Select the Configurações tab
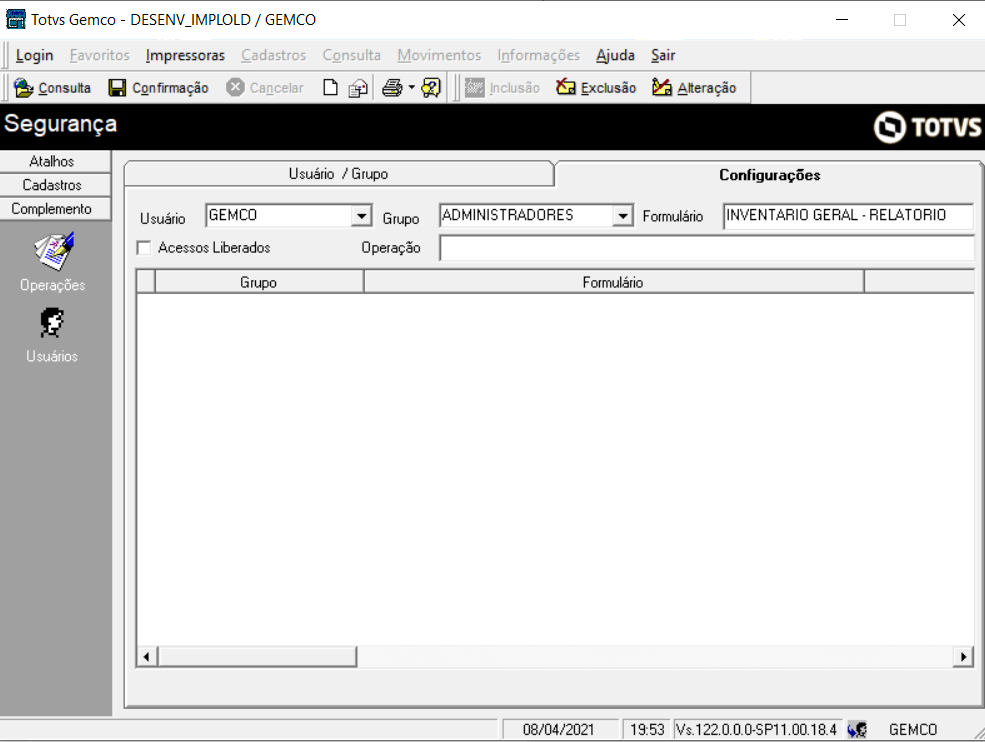The width and height of the screenshot is (985, 742). pos(769,175)
